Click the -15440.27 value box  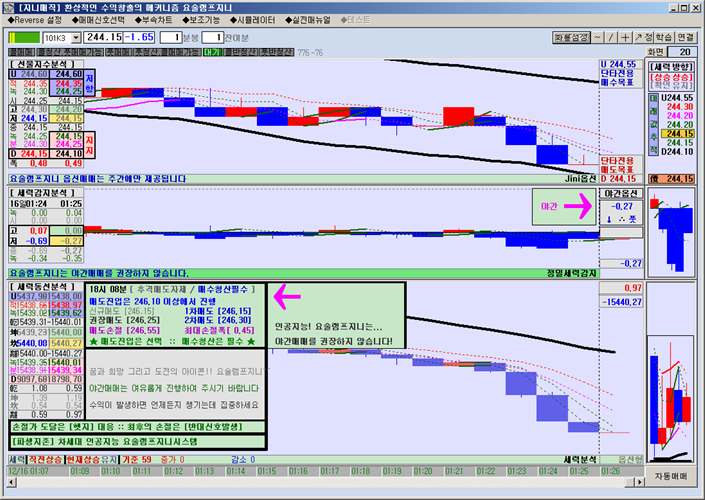tap(621, 302)
